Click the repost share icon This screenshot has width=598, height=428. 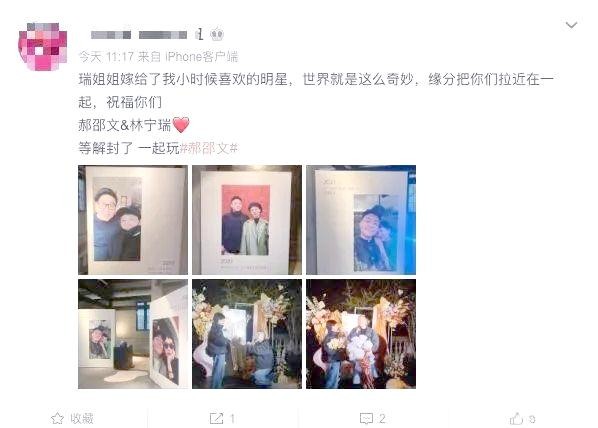[216, 418]
